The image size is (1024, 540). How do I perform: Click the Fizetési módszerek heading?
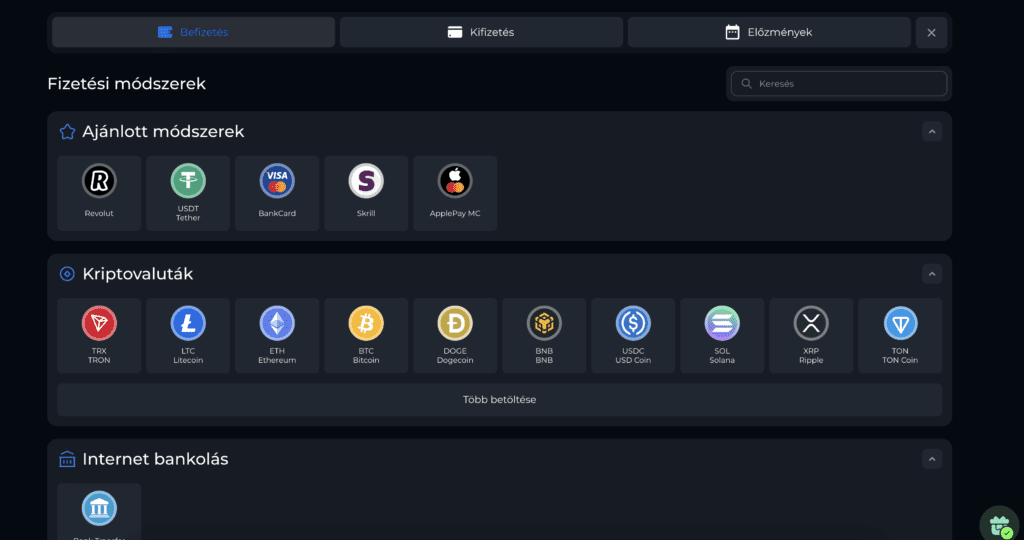tap(127, 84)
